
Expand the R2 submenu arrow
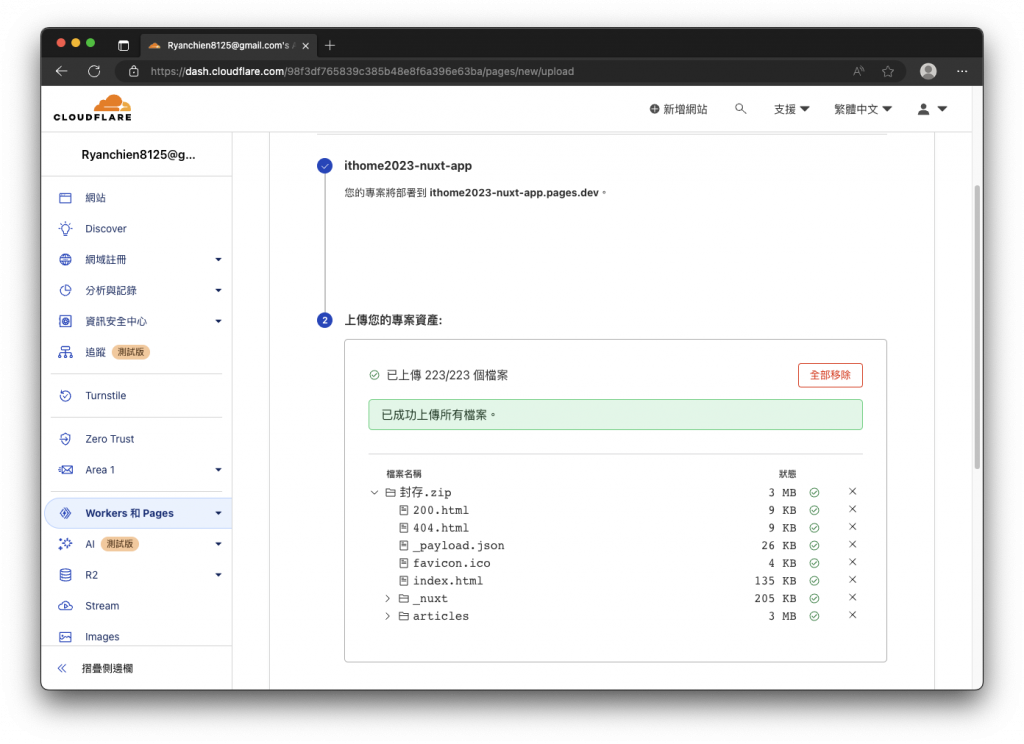click(218, 575)
